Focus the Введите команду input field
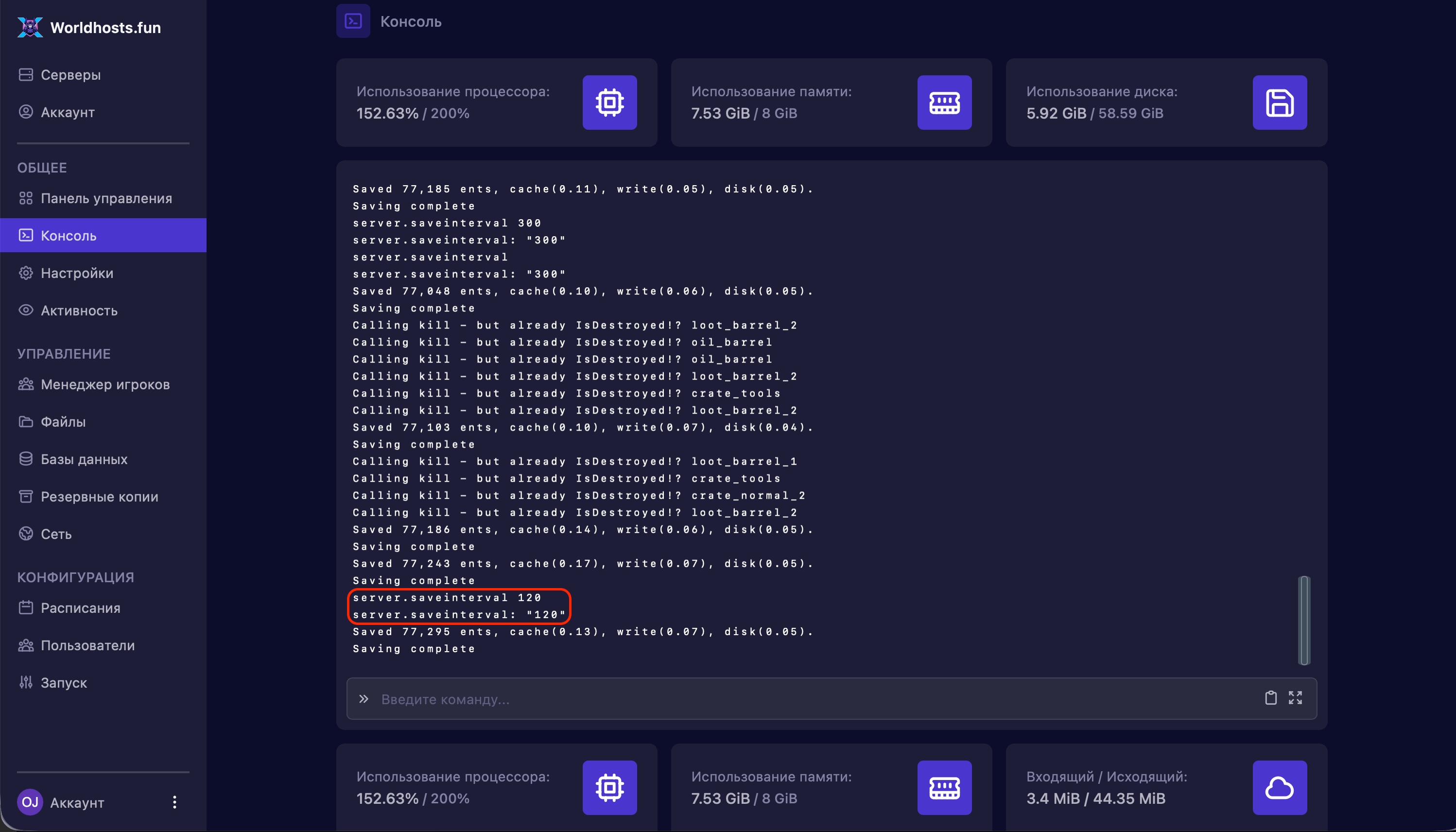This screenshot has width=1456, height=832. pos(832,698)
